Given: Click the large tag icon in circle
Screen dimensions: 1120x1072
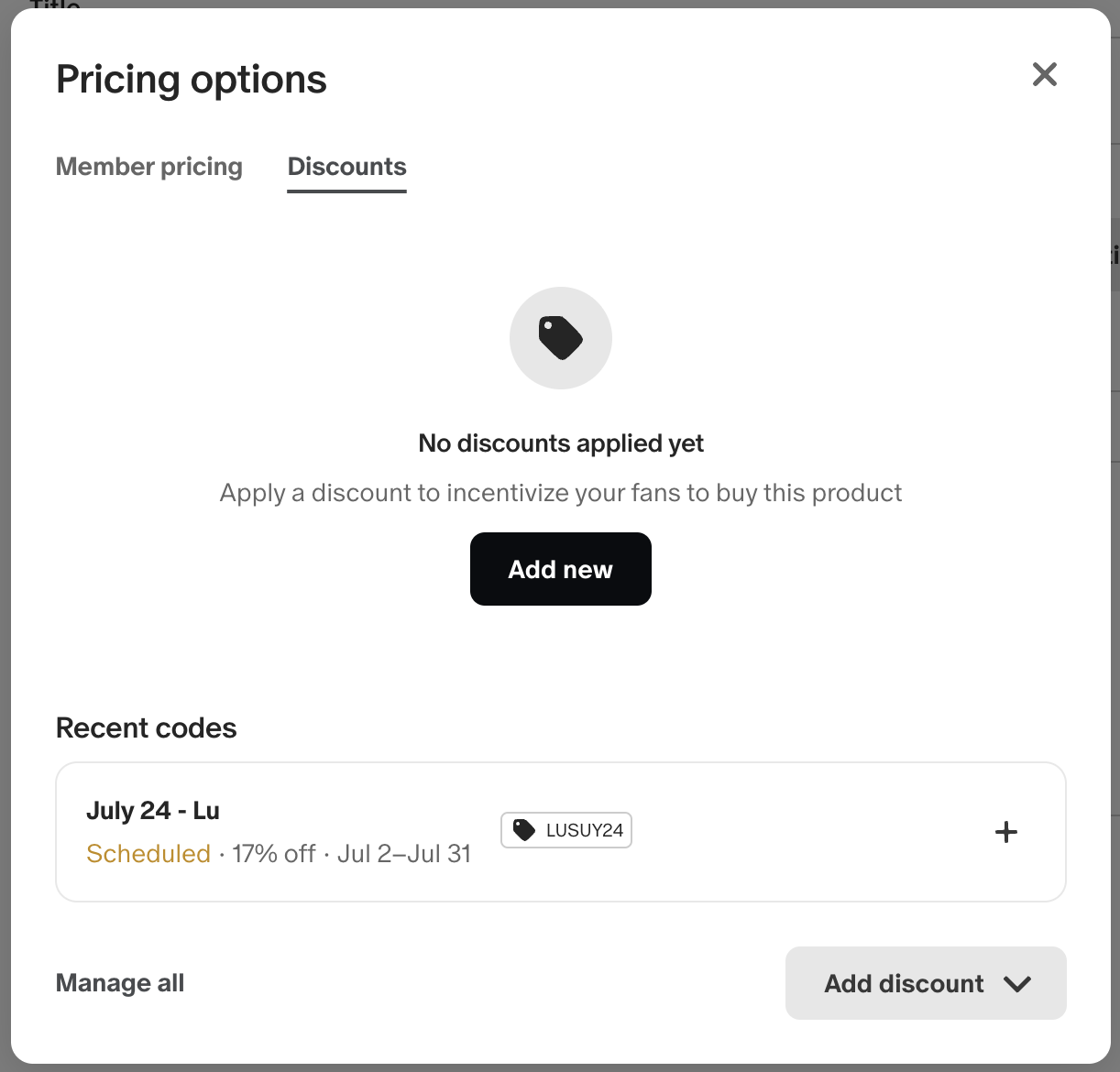Looking at the screenshot, I should click(x=561, y=338).
